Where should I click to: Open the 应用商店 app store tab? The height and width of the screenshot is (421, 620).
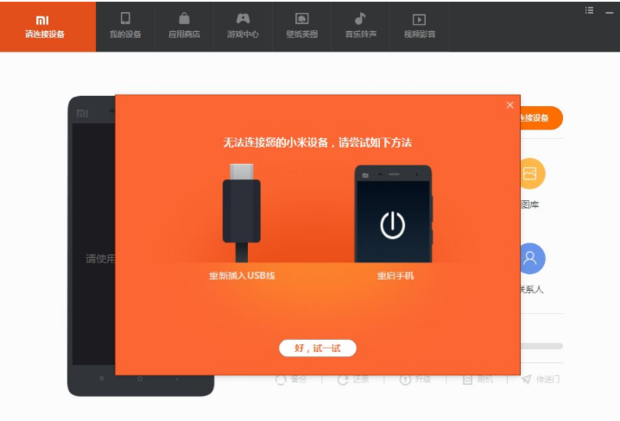pos(184,26)
